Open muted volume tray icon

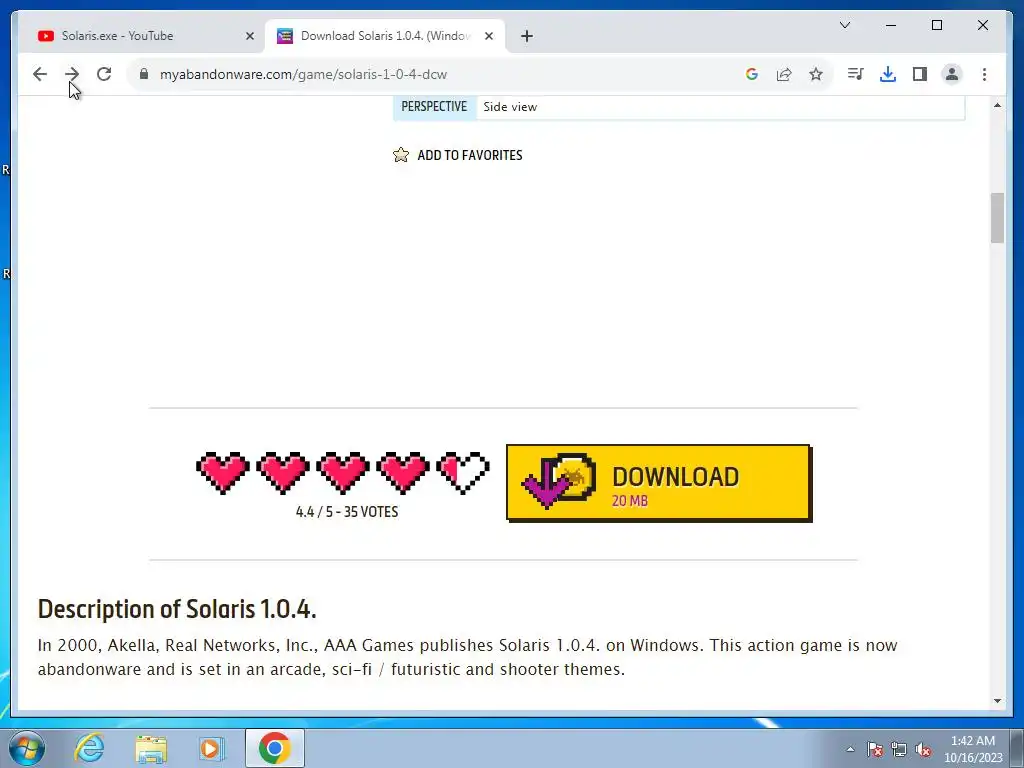pos(923,749)
